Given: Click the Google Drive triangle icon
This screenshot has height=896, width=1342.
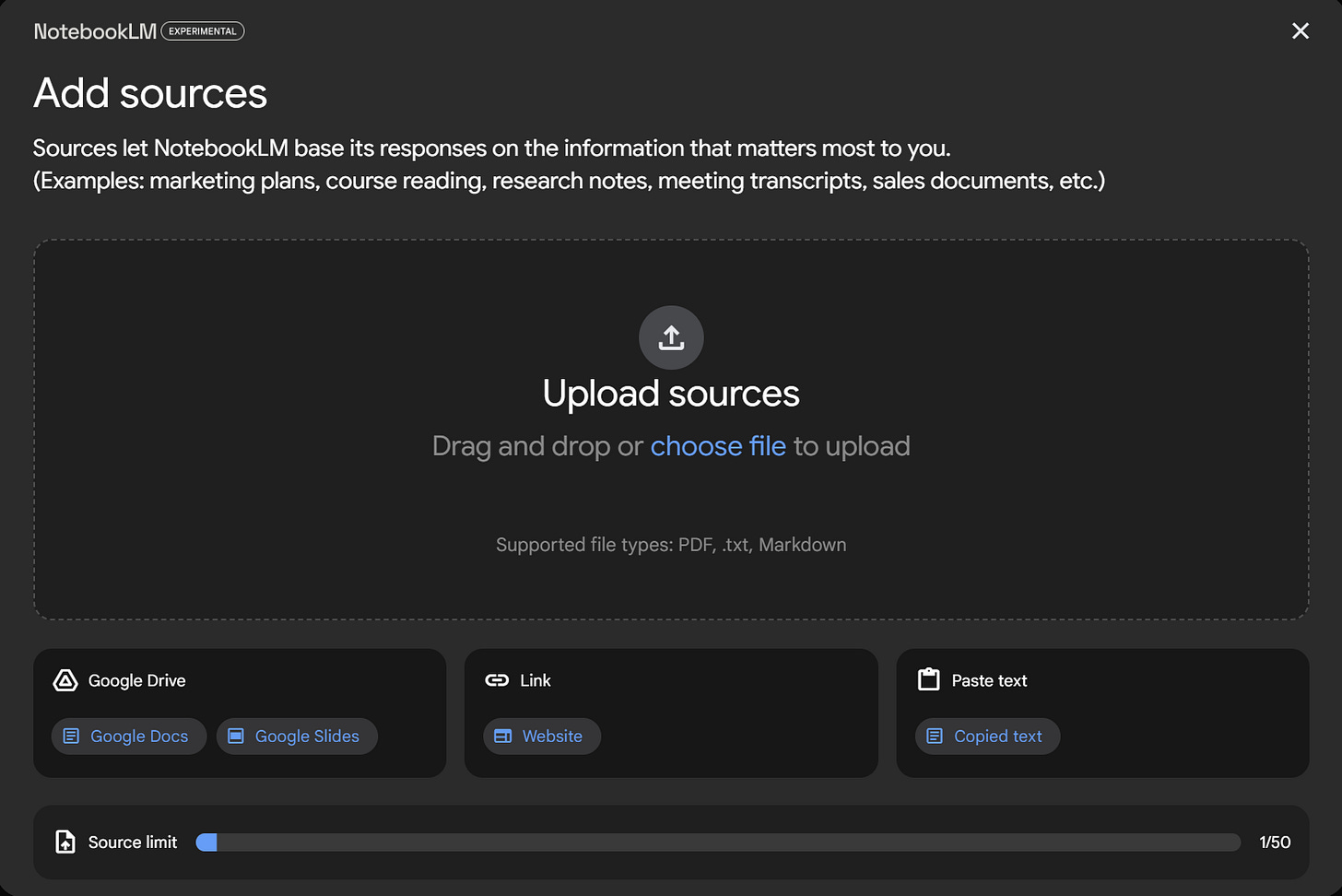Looking at the screenshot, I should (x=65, y=680).
